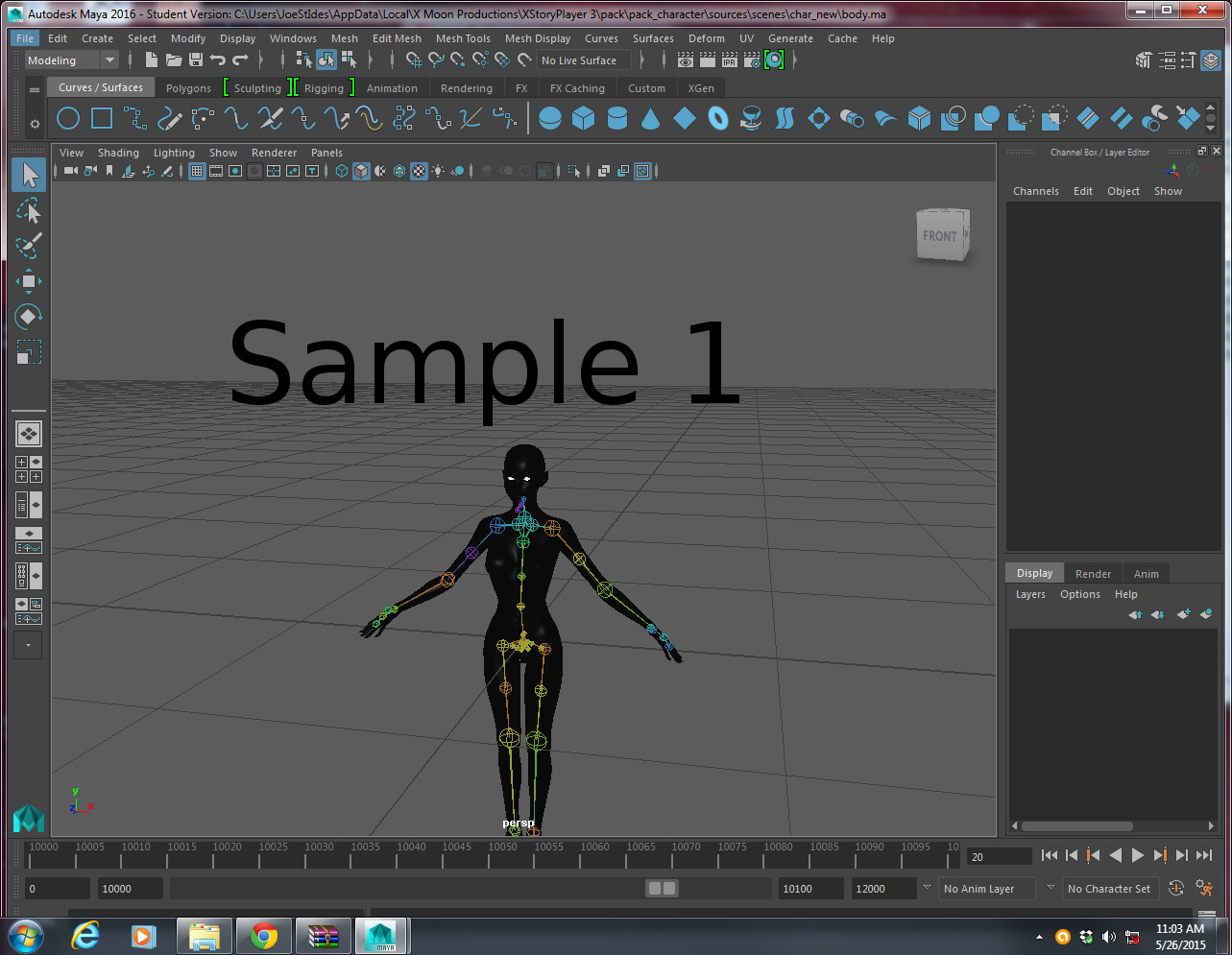This screenshot has width=1232, height=955.
Task: Create a NURBS Torus from the shelf
Action: pyautogui.click(x=718, y=118)
